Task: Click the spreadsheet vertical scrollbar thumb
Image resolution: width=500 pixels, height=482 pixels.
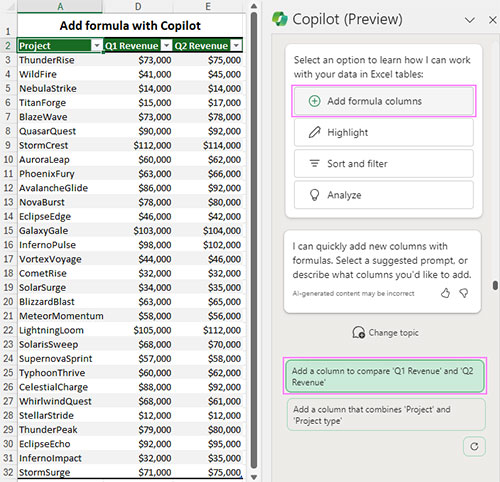Action: click(x=254, y=240)
